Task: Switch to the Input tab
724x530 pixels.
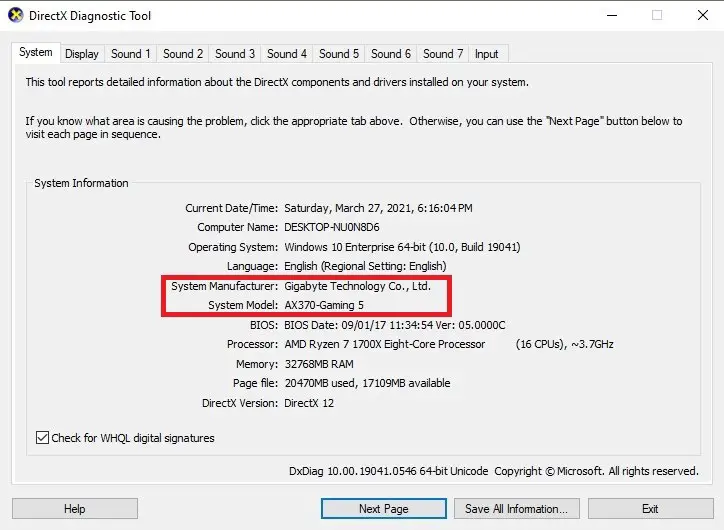Action: [x=487, y=54]
